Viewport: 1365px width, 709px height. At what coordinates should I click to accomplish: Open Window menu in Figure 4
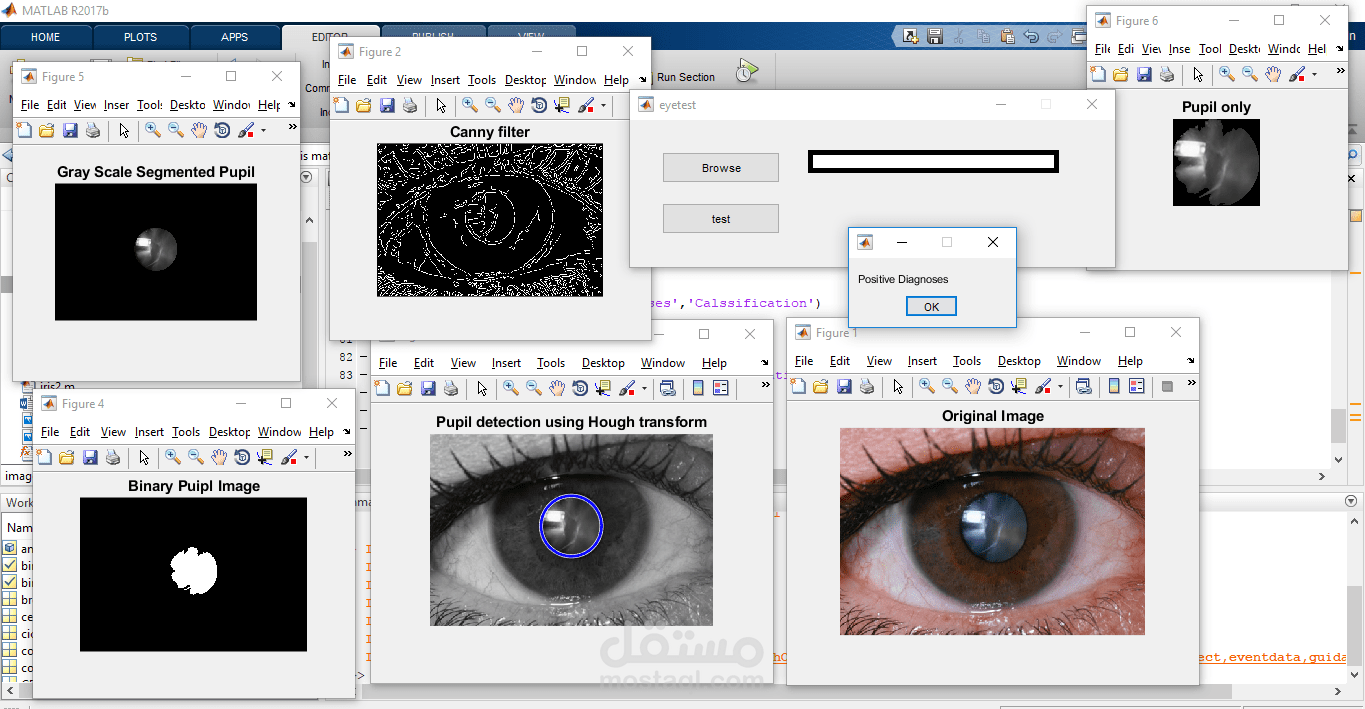point(279,432)
